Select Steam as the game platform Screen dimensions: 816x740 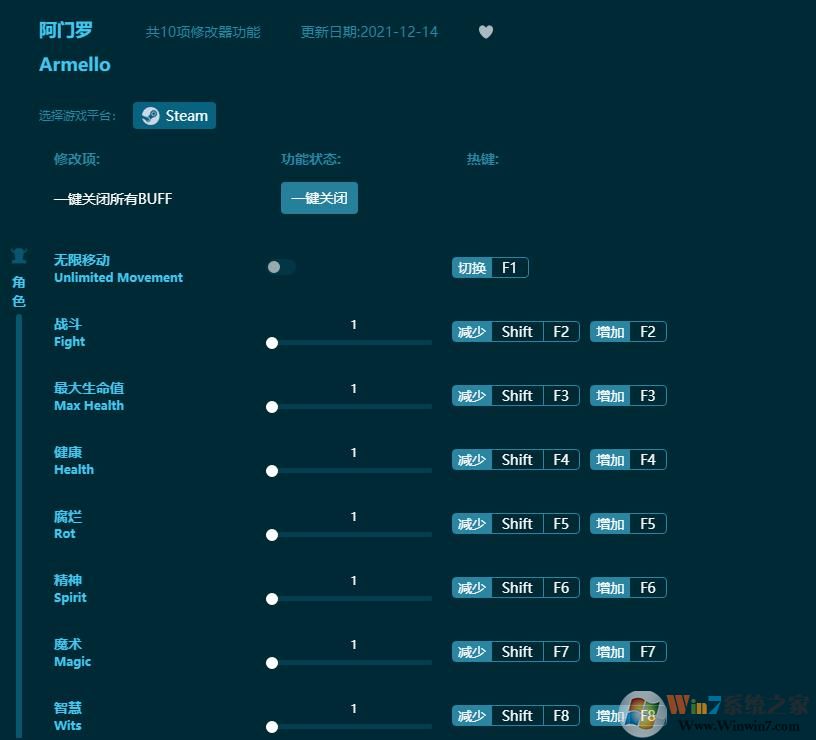[x=174, y=115]
